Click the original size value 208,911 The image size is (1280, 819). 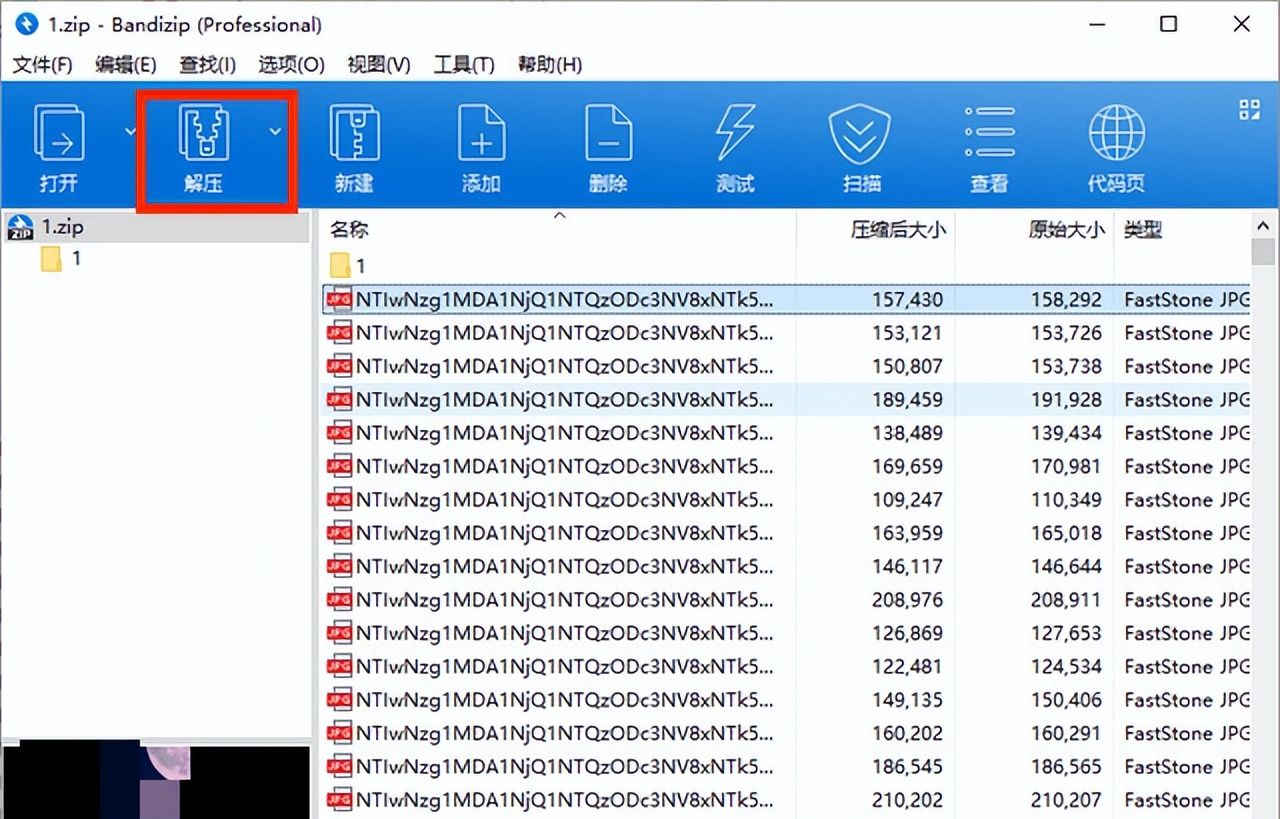coord(1066,599)
